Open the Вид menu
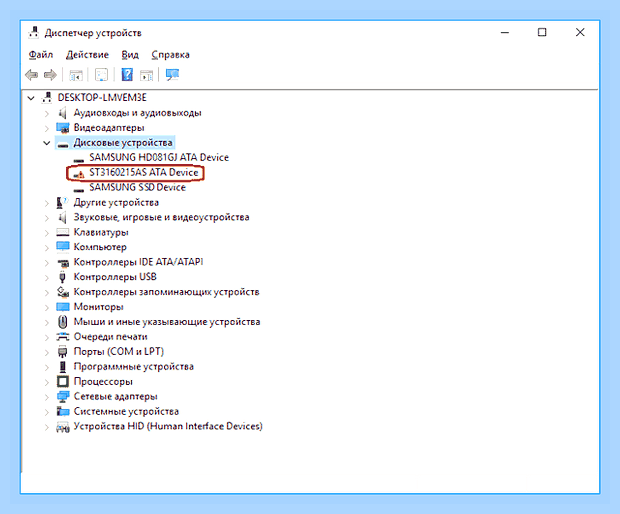Image resolution: width=620 pixels, height=514 pixels. (x=130, y=55)
